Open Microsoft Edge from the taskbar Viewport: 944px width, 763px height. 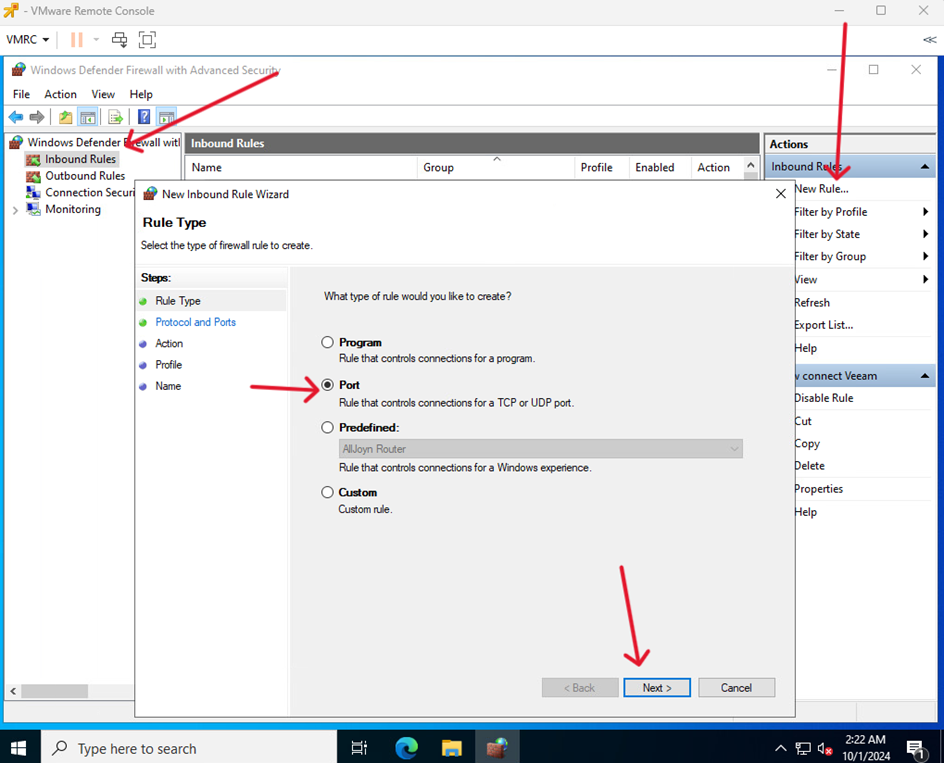click(x=405, y=748)
